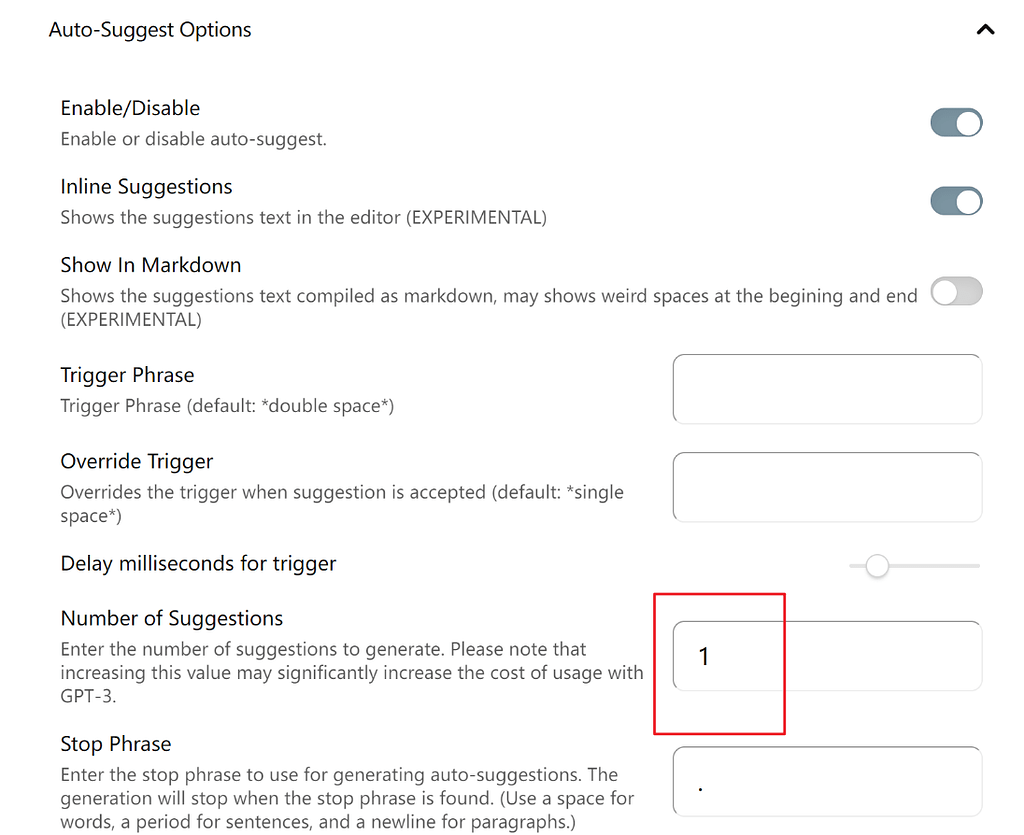Click the Trigger Phrase heading text

tap(127, 375)
